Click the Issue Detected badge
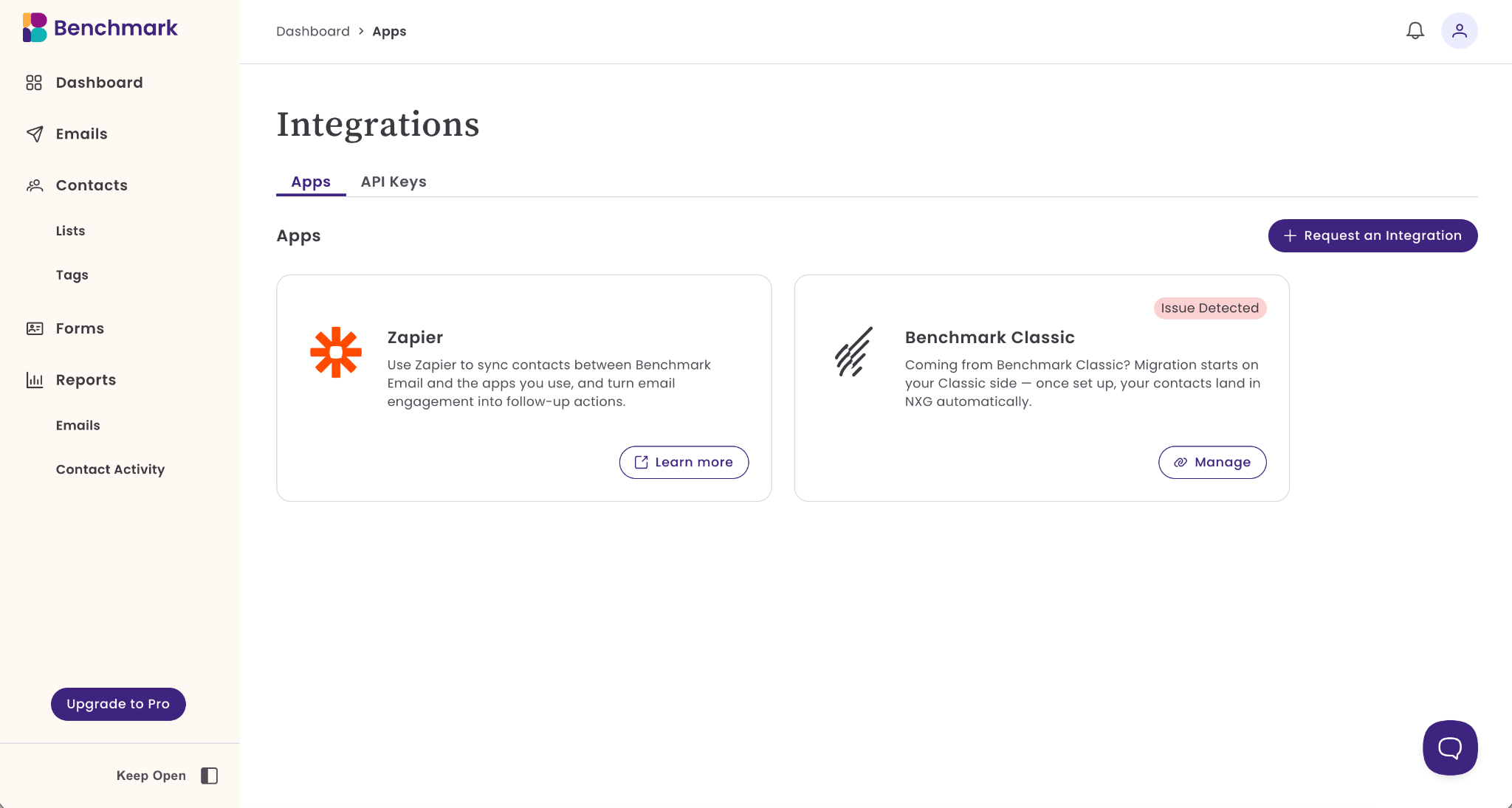The image size is (1512, 808). click(1210, 308)
